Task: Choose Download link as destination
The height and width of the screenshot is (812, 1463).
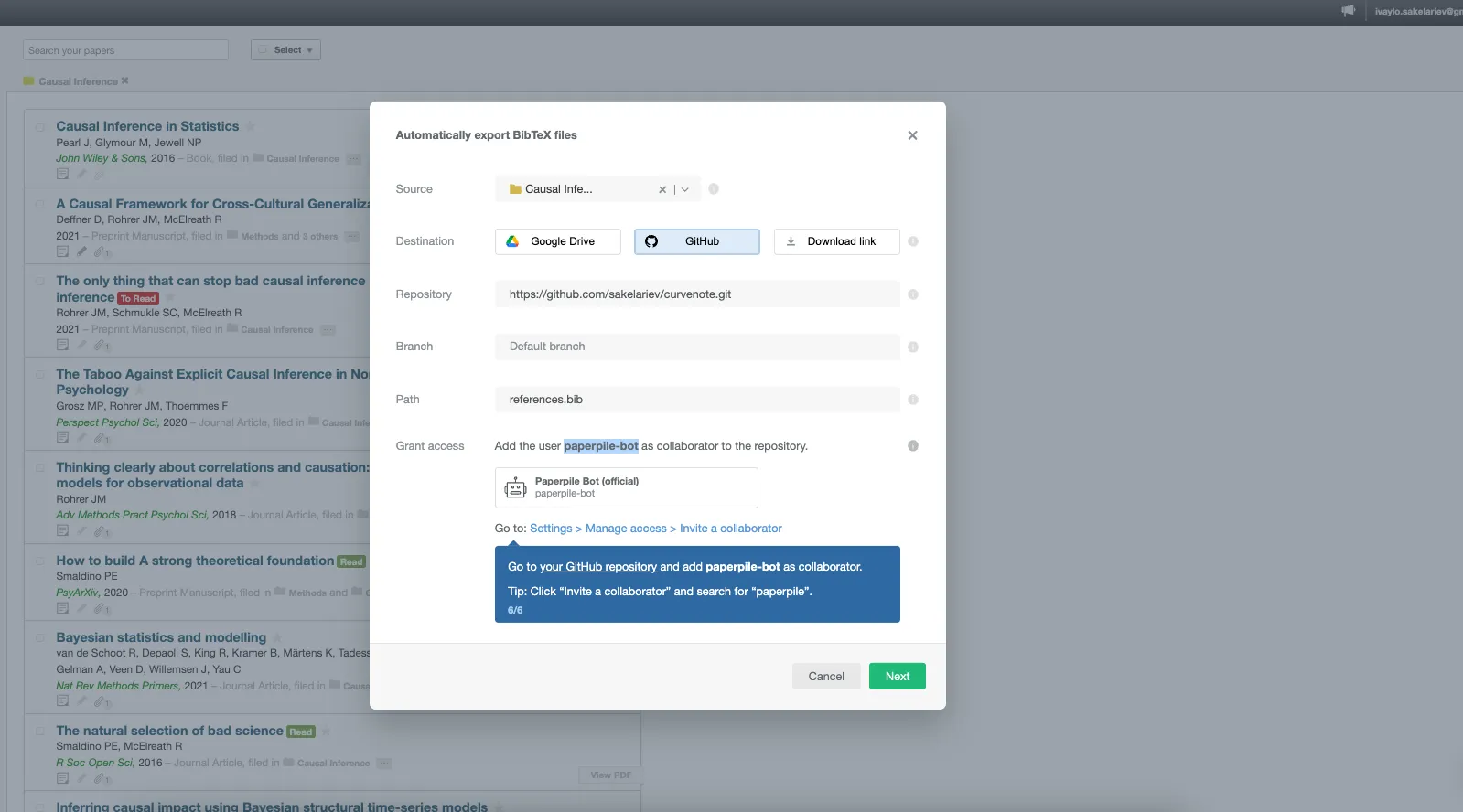Action: click(x=836, y=241)
